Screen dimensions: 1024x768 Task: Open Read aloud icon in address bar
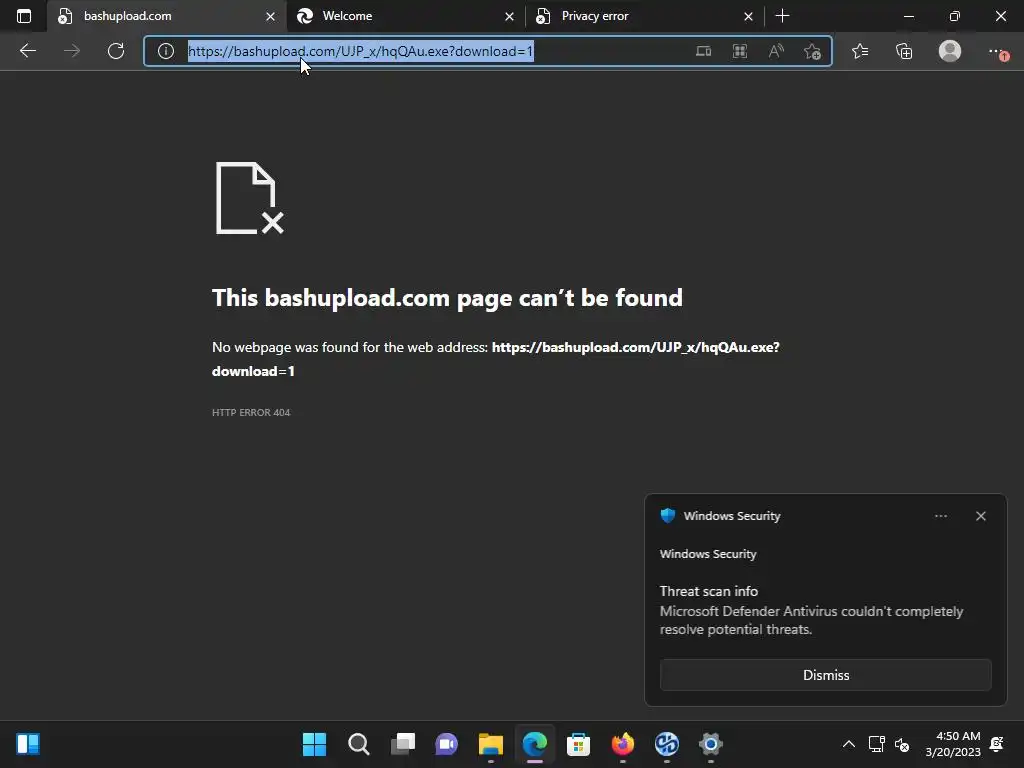pos(776,51)
